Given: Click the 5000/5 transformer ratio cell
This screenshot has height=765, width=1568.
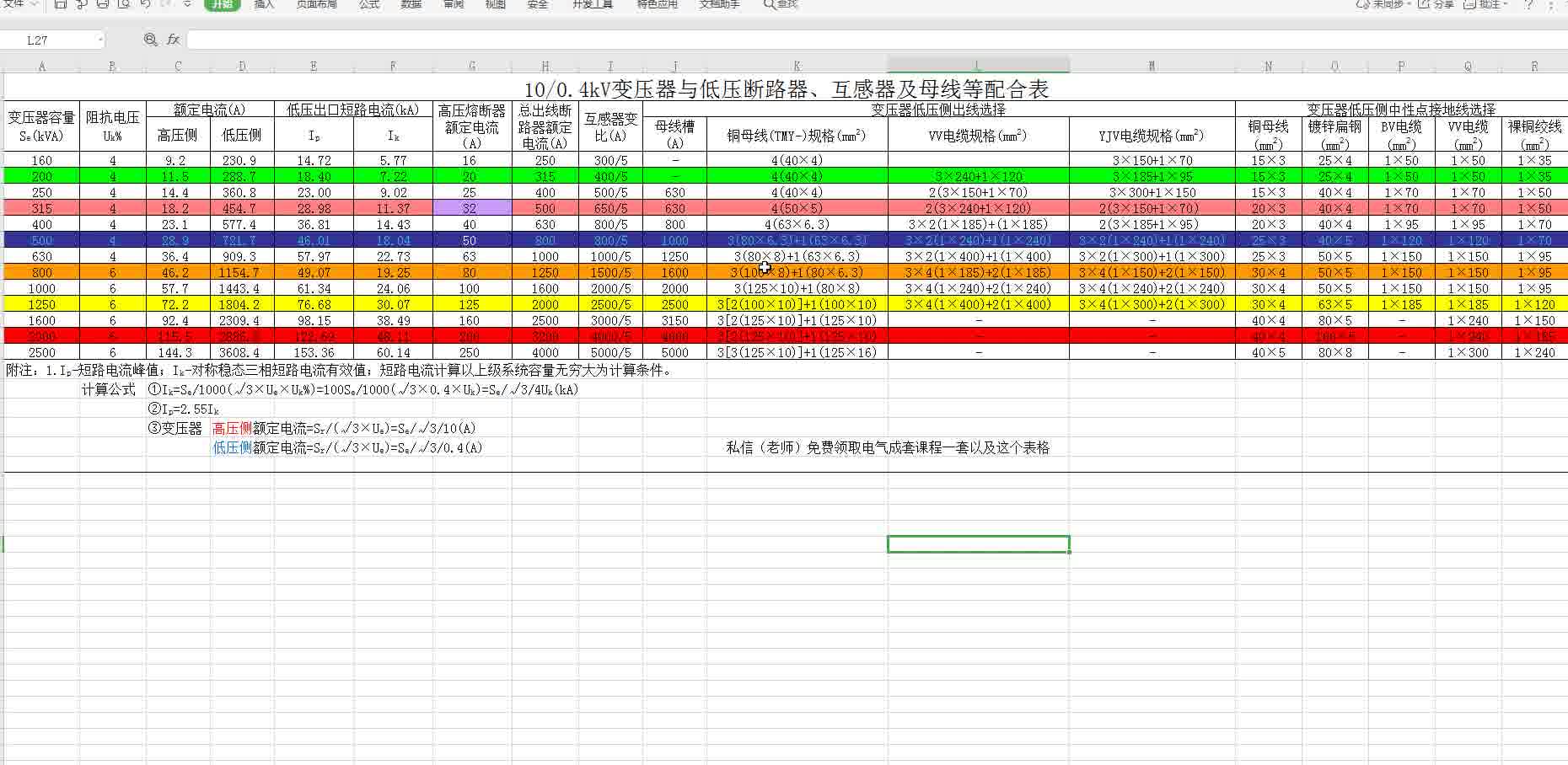Looking at the screenshot, I should [x=610, y=352].
